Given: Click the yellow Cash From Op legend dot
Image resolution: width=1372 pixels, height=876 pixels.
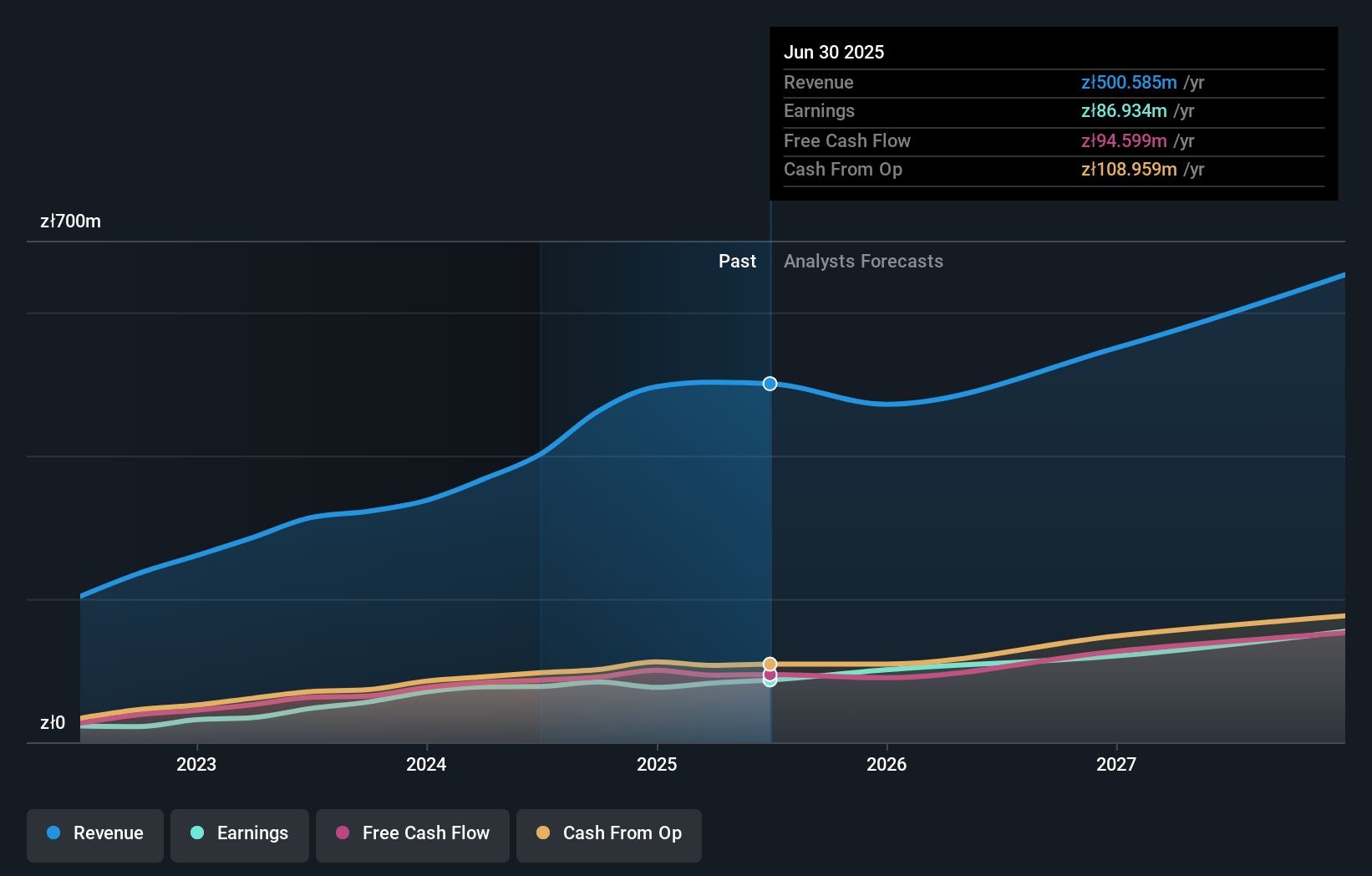Looking at the screenshot, I should (543, 833).
